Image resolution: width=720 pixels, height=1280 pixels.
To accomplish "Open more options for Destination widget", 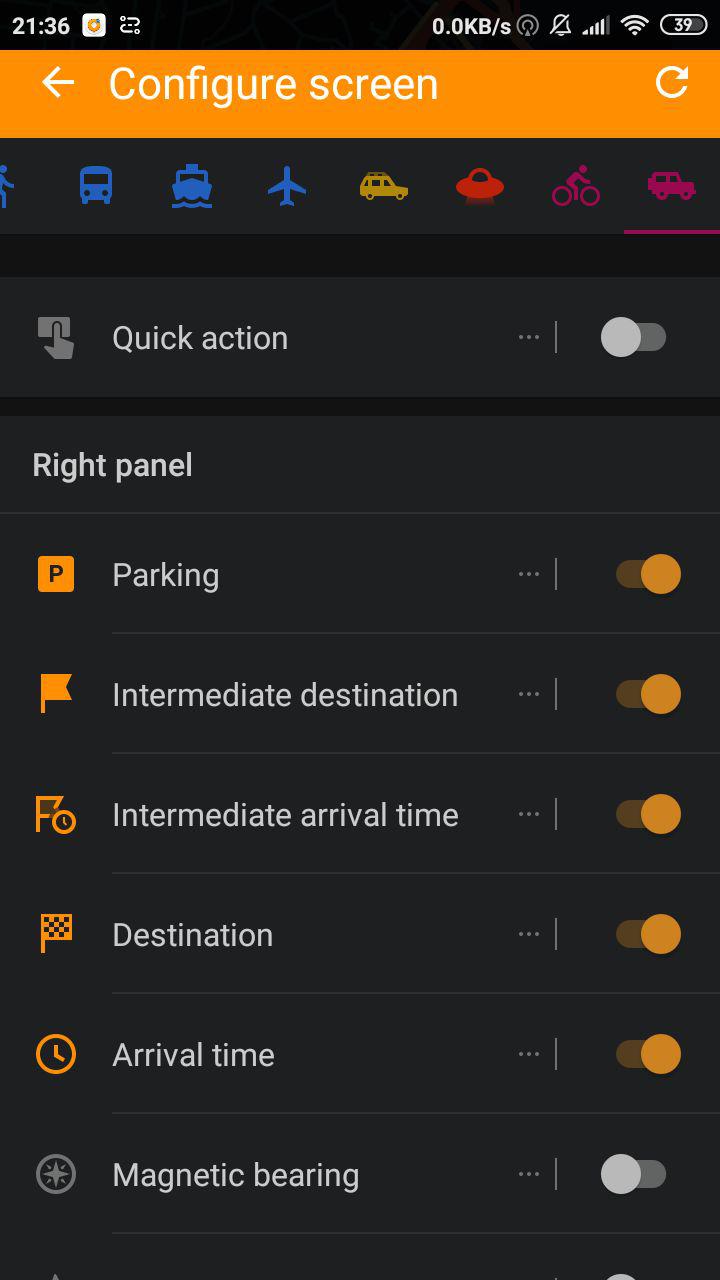I will 529,934.
